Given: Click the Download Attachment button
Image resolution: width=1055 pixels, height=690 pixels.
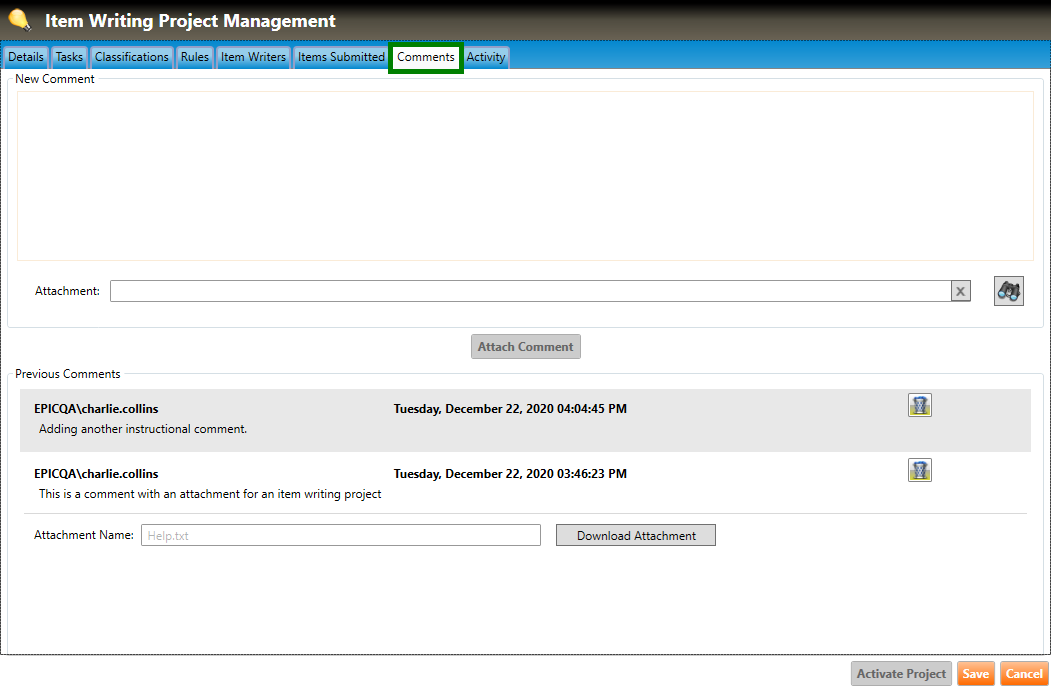Looking at the screenshot, I should pos(636,535).
